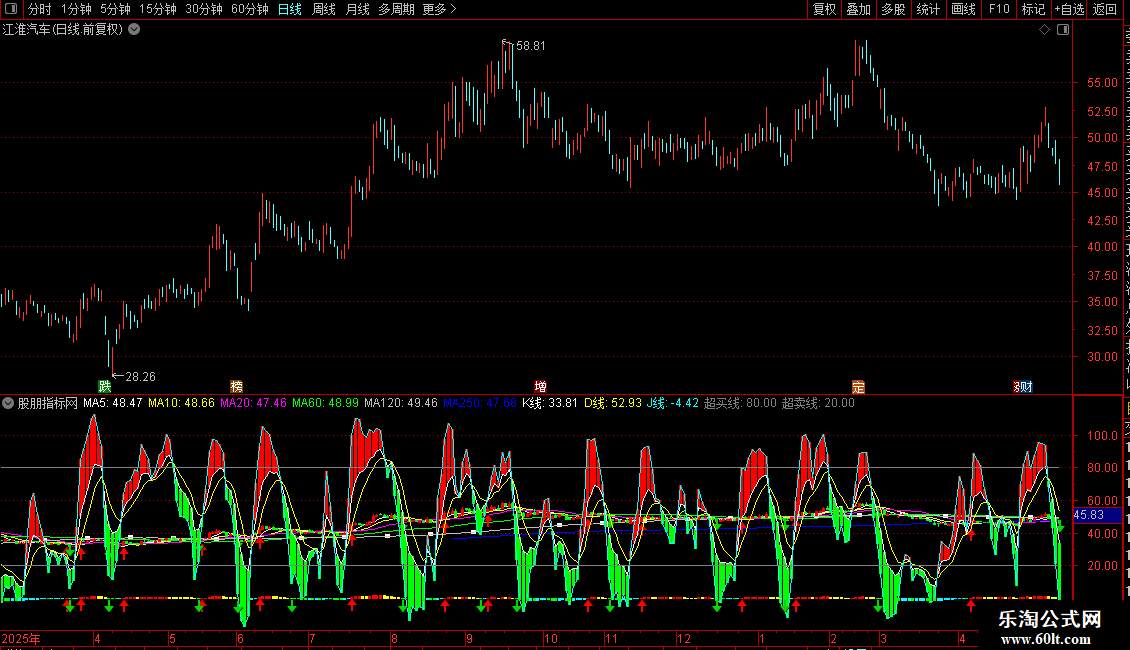Switch to 月线 monthly view
The width and height of the screenshot is (1130, 650).
tap(357, 9)
